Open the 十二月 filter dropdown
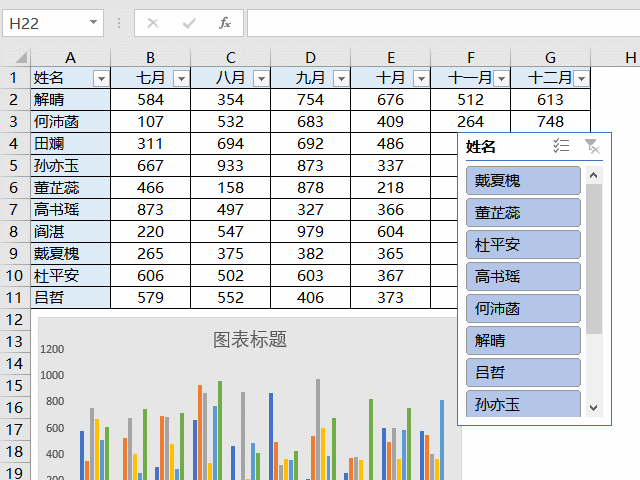 click(x=581, y=78)
